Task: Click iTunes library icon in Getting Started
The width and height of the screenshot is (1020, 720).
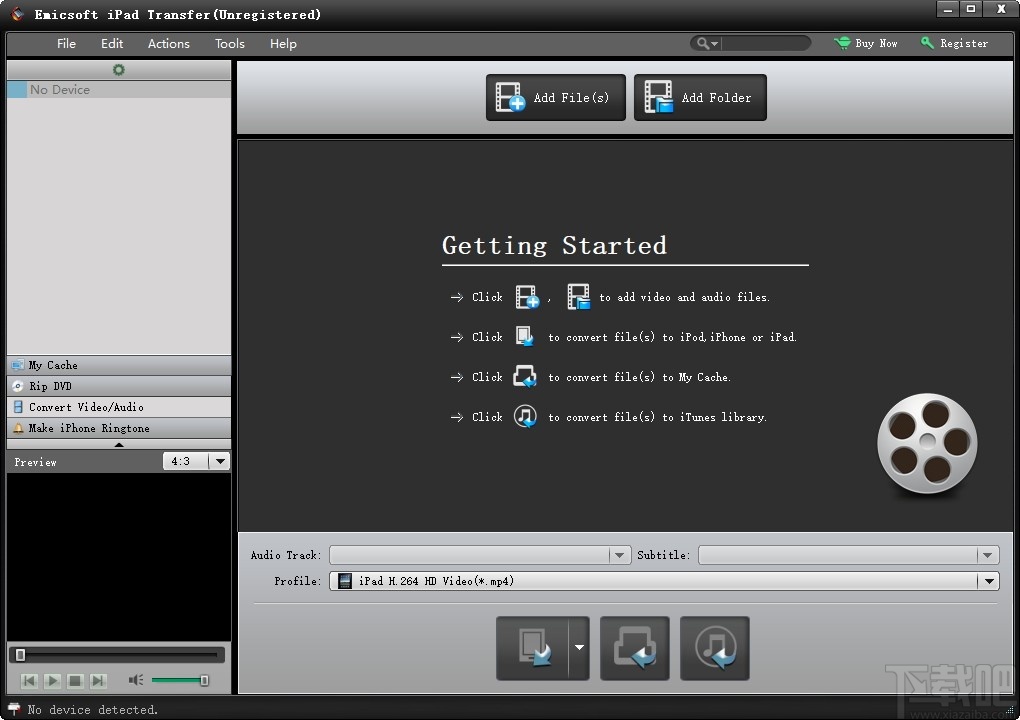Action: click(x=525, y=416)
